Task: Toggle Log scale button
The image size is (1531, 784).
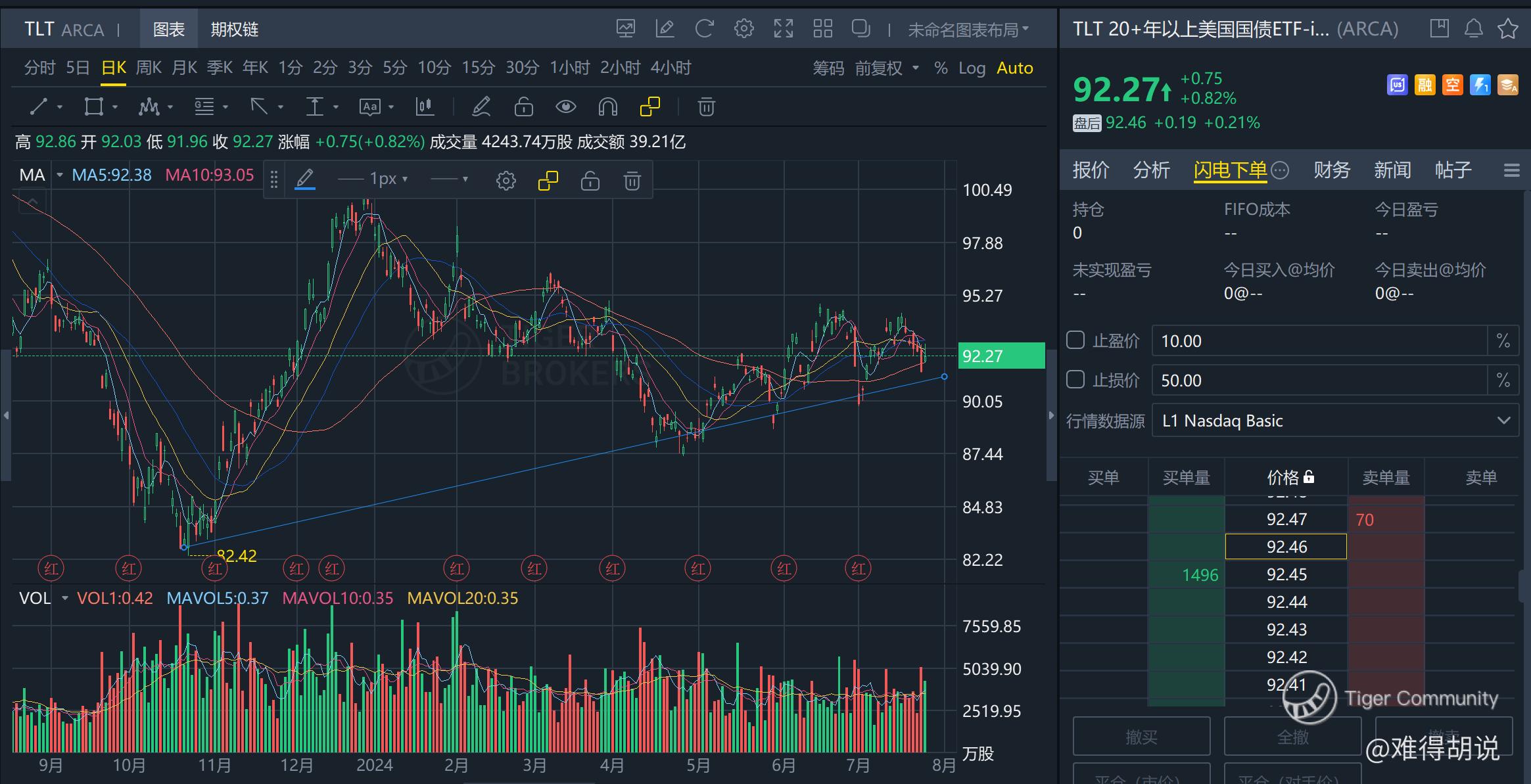Action: coord(971,68)
